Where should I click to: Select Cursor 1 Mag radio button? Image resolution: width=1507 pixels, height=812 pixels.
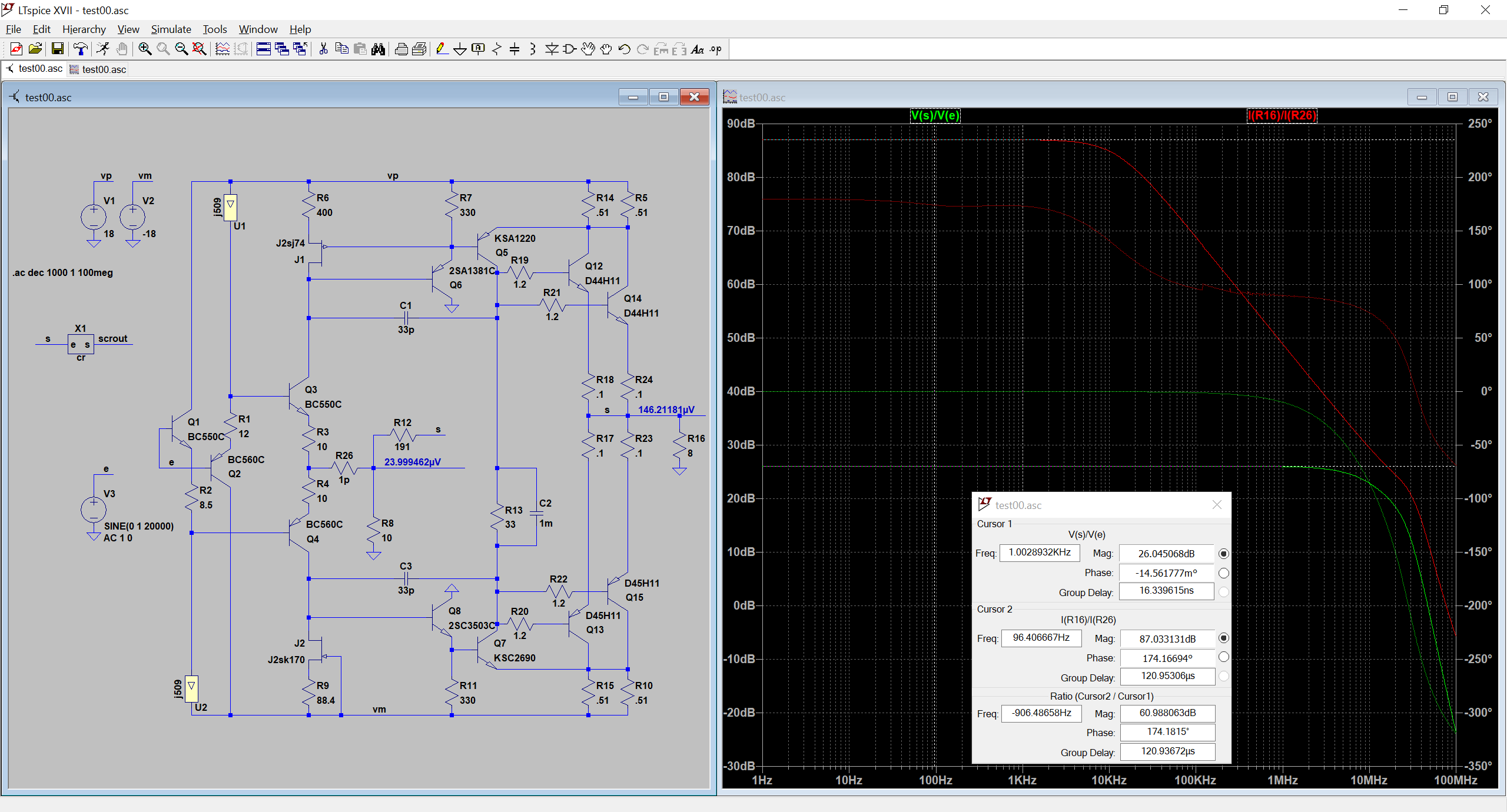coord(1224,554)
